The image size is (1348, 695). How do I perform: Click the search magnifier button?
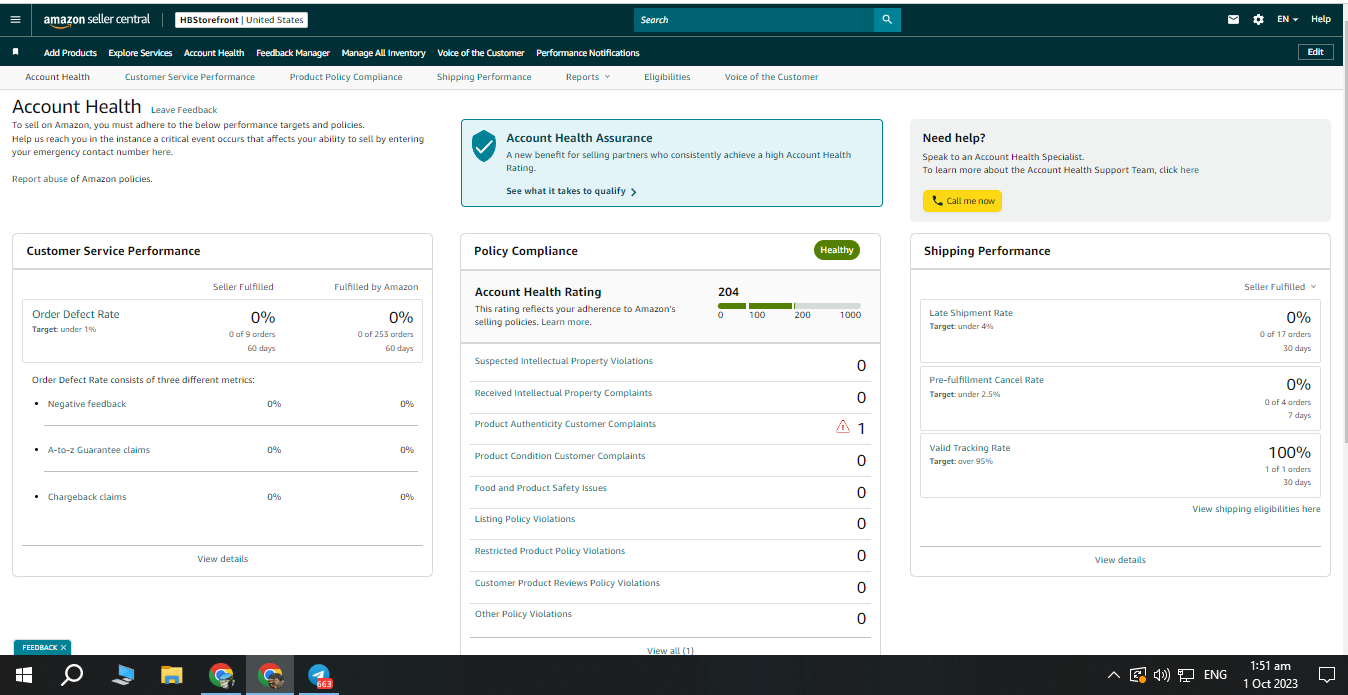pos(887,19)
